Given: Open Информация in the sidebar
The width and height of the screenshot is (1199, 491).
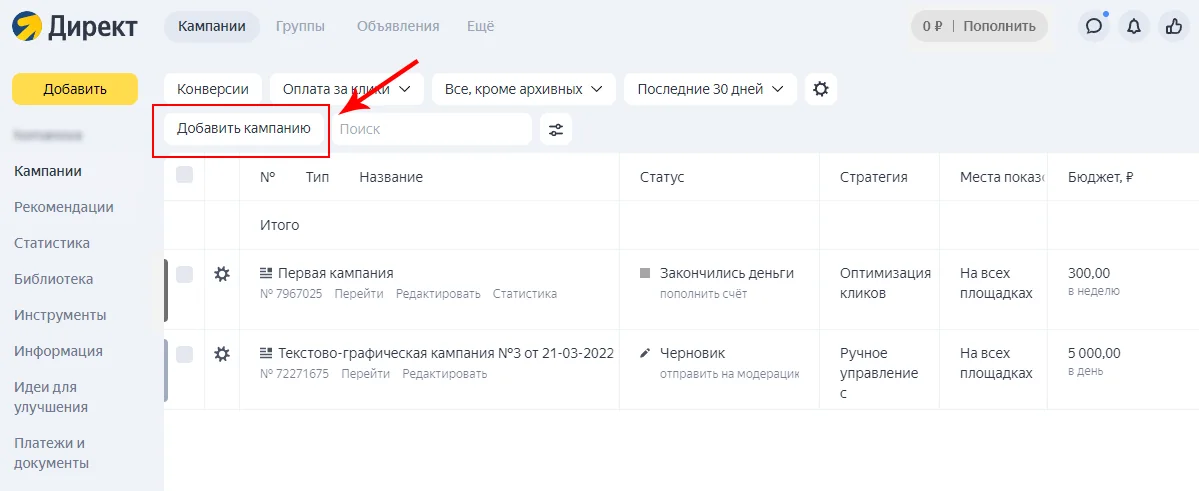Looking at the screenshot, I should (x=58, y=351).
